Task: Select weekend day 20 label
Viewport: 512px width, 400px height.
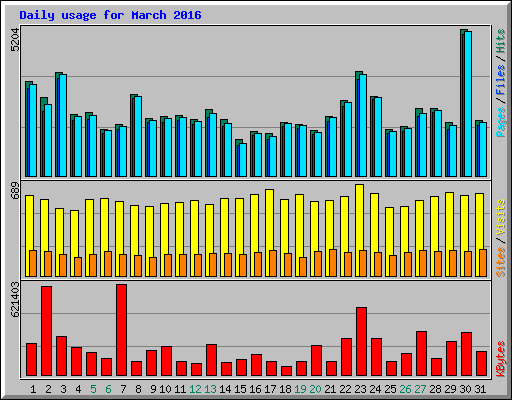Action: pyautogui.click(x=315, y=389)
